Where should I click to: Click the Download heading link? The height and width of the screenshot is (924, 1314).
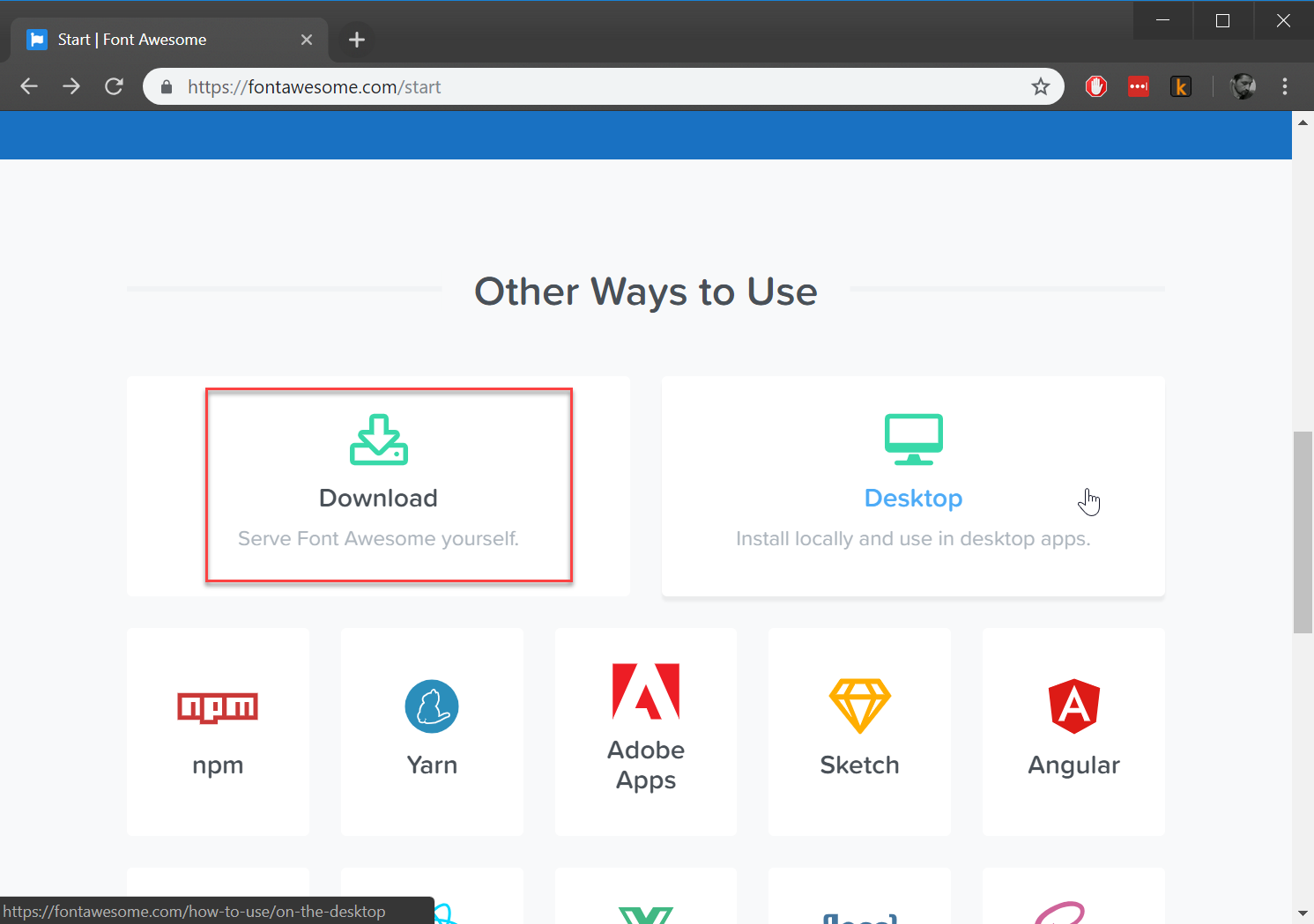[x=379, y=498]
